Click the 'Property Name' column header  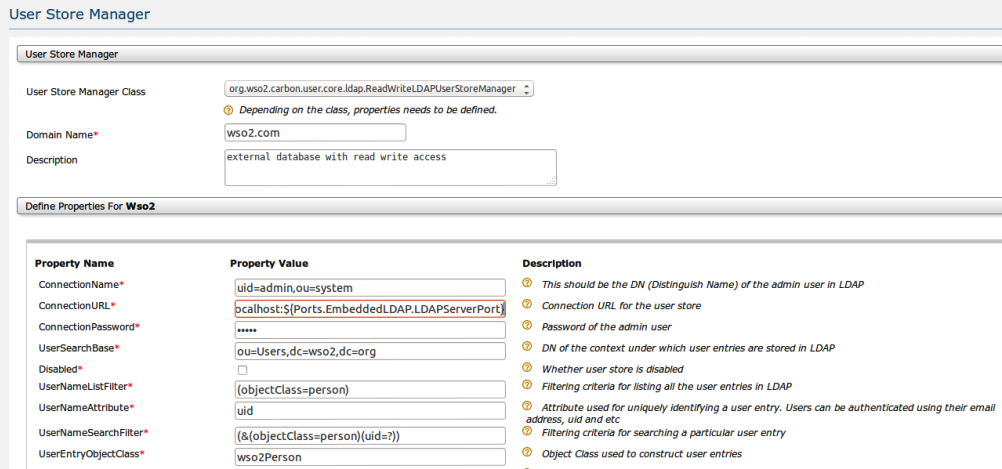pyautogui.click(x=74, y=263)
